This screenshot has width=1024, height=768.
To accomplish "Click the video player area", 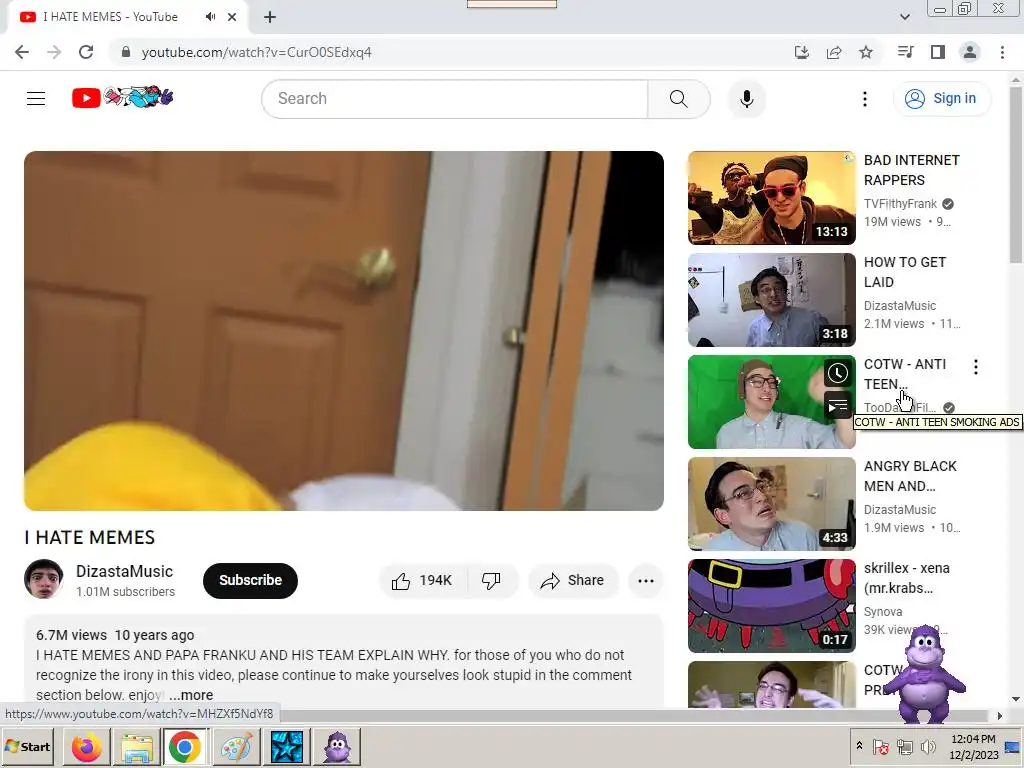I will [344, 330].
